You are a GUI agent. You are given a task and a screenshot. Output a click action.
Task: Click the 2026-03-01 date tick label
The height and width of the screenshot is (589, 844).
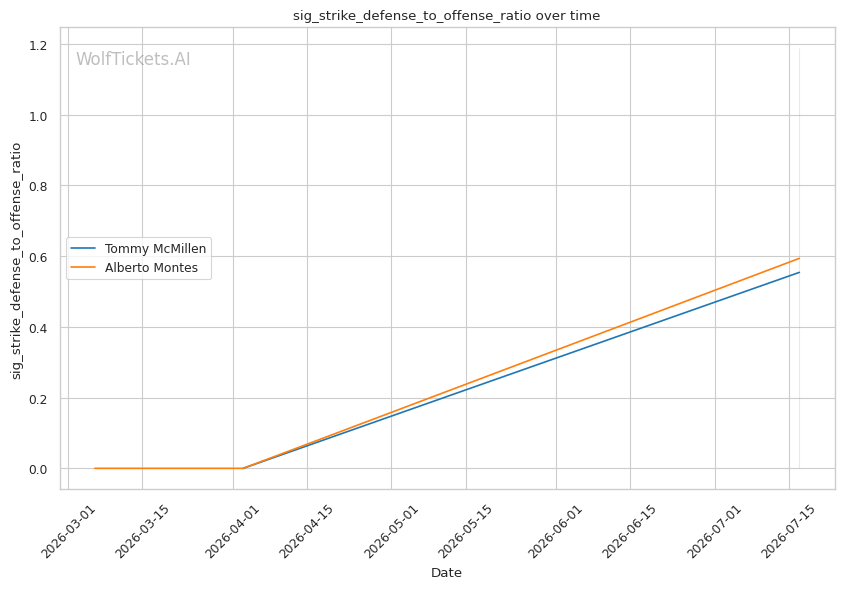(x=69, y=531)
